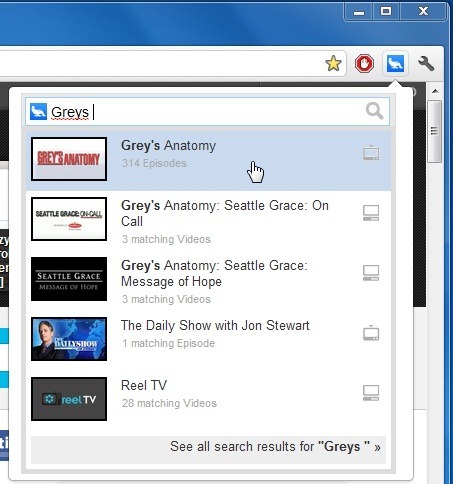
Task: Close the browser window
Action: (x=423, y=12)
